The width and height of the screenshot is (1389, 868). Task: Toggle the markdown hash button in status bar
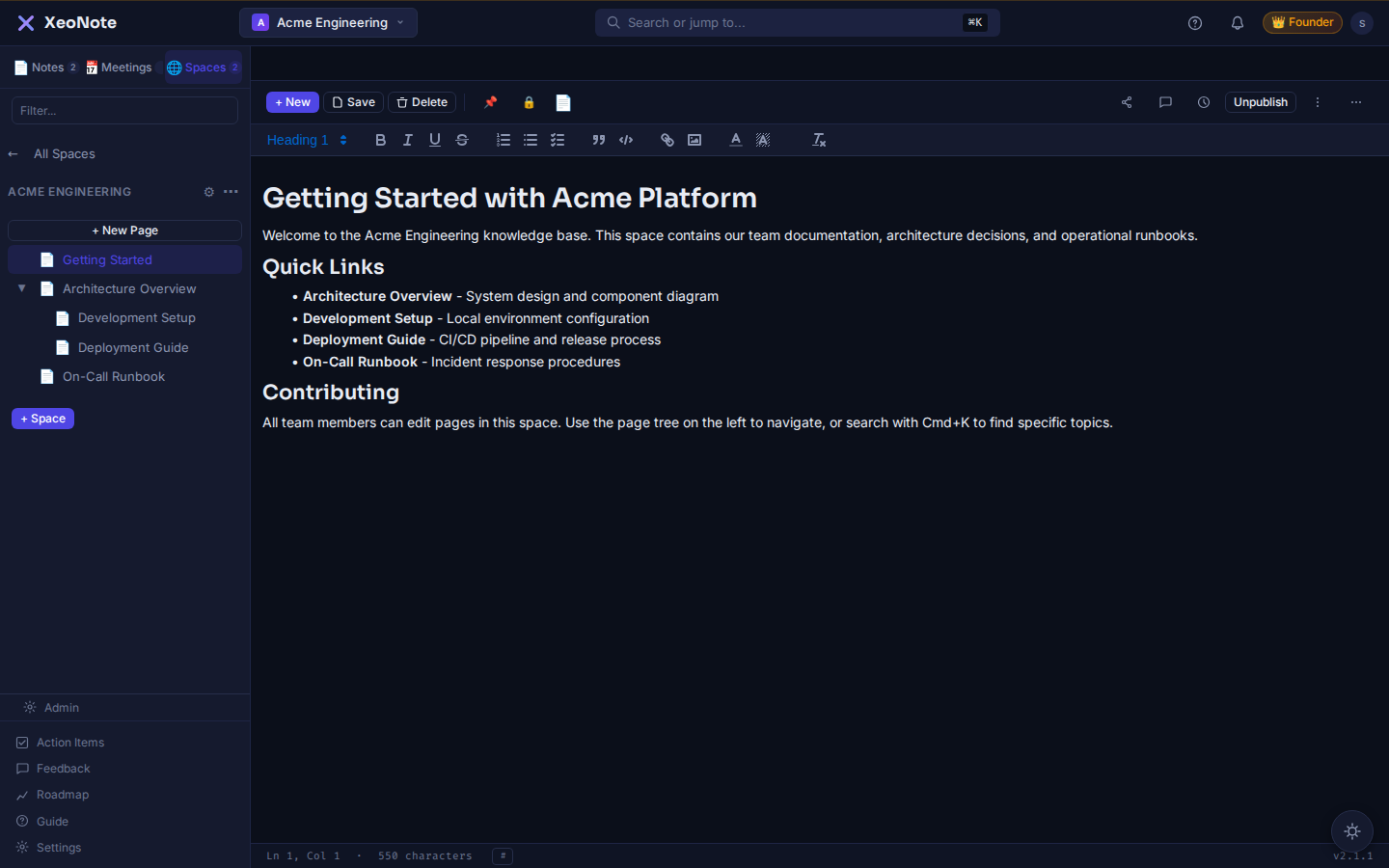[503, 856]
